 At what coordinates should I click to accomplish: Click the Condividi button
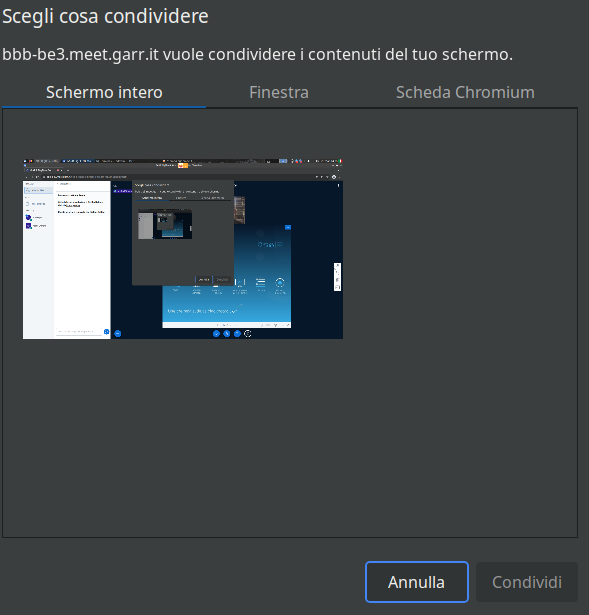pyautogui.click(x=527, y=582)
